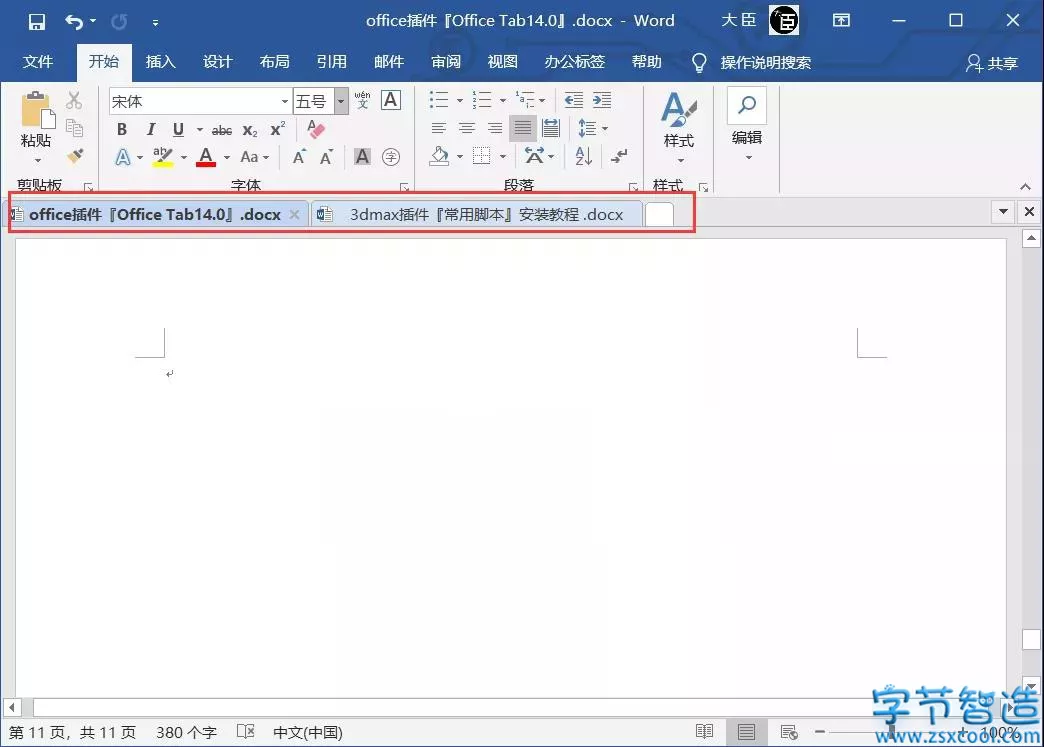Close the Office Tab14.0 document tab
Viewport: 1044px width, 747px height.
click(x=294, y=213)
